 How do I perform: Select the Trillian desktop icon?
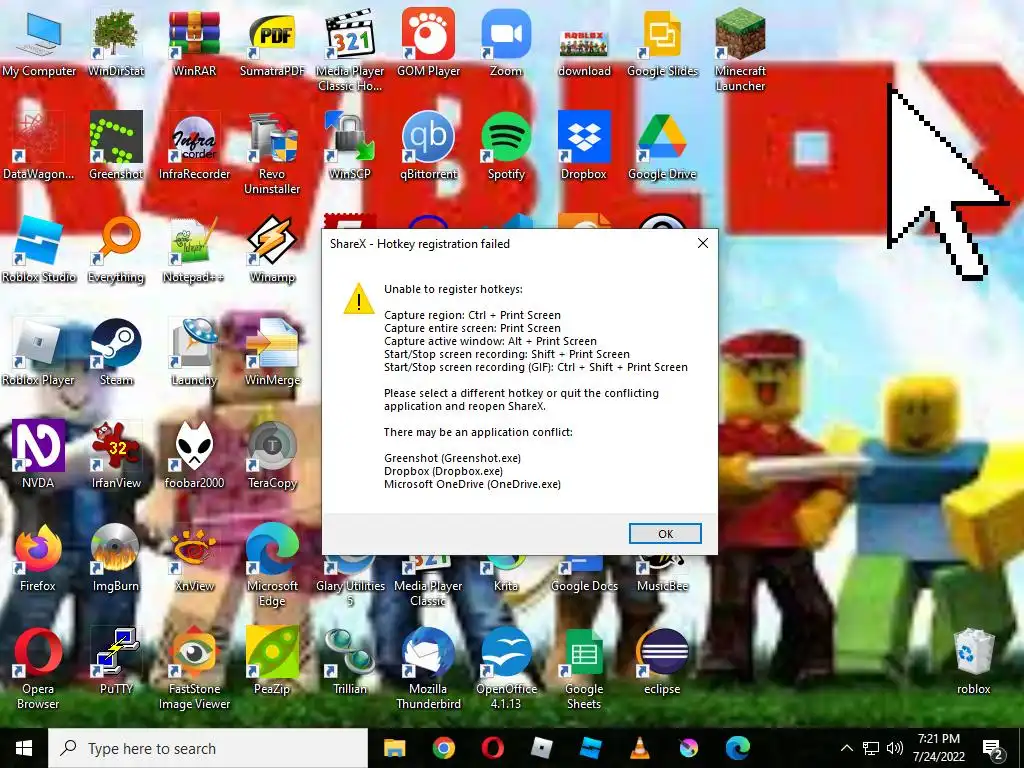349,661
